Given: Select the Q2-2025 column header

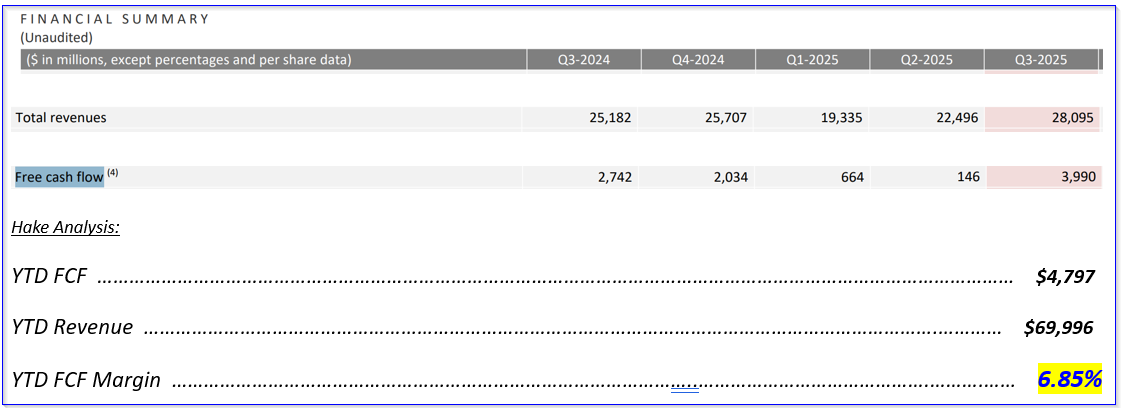Looking at the screenshot, I should (926, 60).
